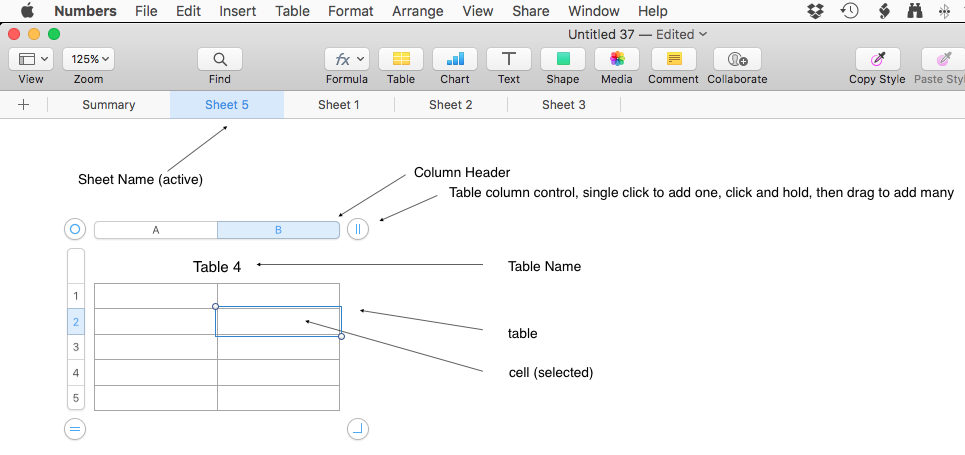Insert a Chart from toolbar
The width and height of the screenshot is (965, 455).
pos(455,59)
